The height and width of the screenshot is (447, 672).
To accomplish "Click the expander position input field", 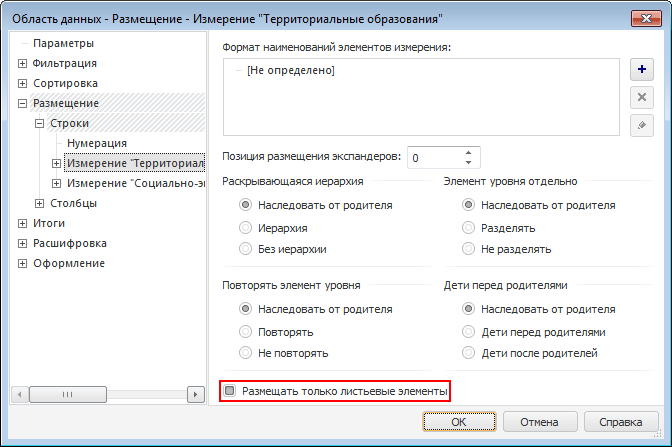I will tap(432, 158).
